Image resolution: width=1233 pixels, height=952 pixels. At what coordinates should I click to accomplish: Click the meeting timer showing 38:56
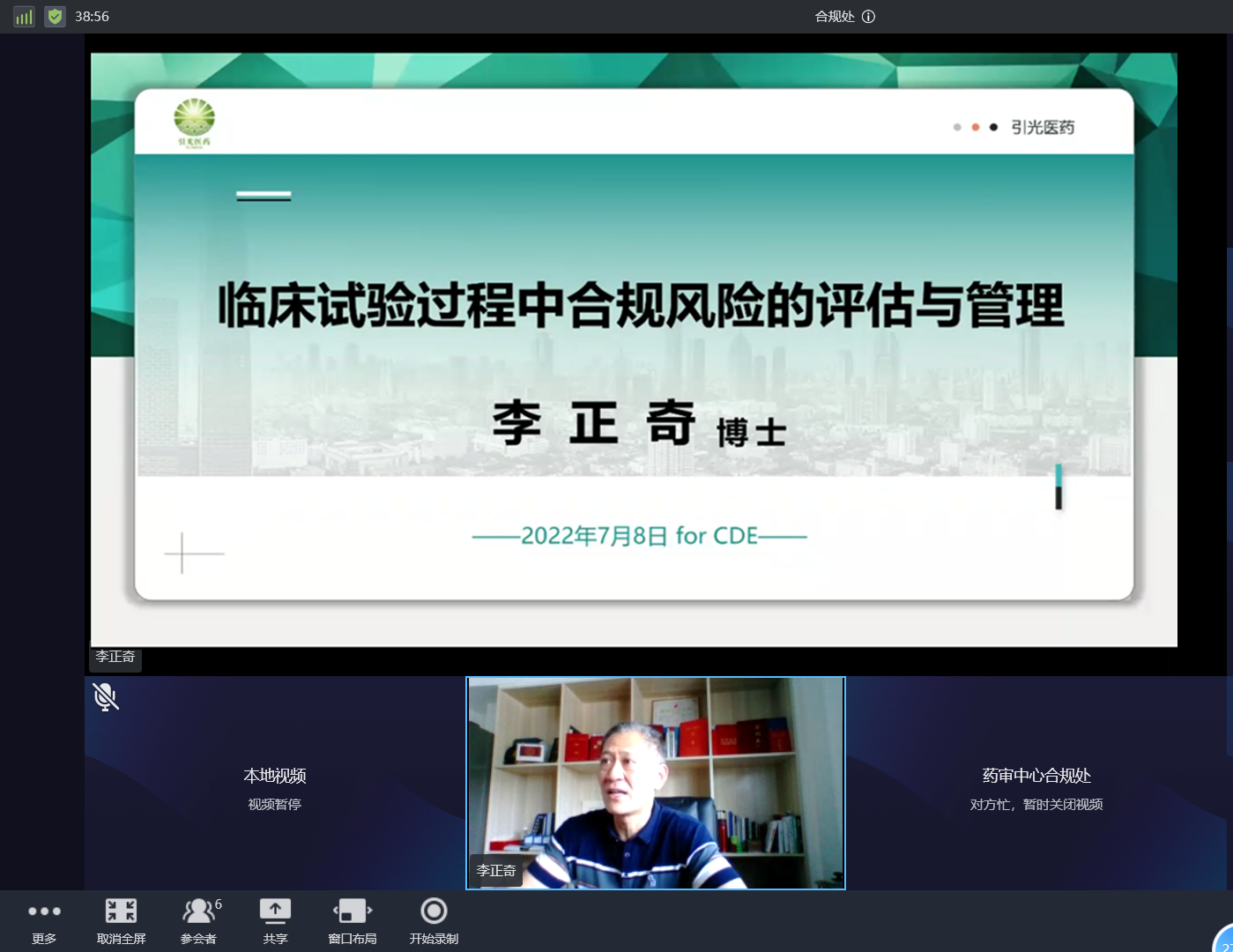pos(92,17)
